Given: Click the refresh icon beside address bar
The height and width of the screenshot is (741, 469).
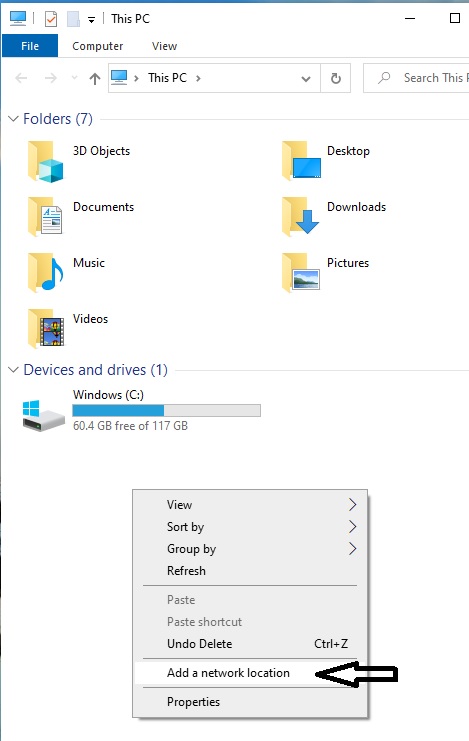Looking at the screenshot, I should (x=336, y=78).
